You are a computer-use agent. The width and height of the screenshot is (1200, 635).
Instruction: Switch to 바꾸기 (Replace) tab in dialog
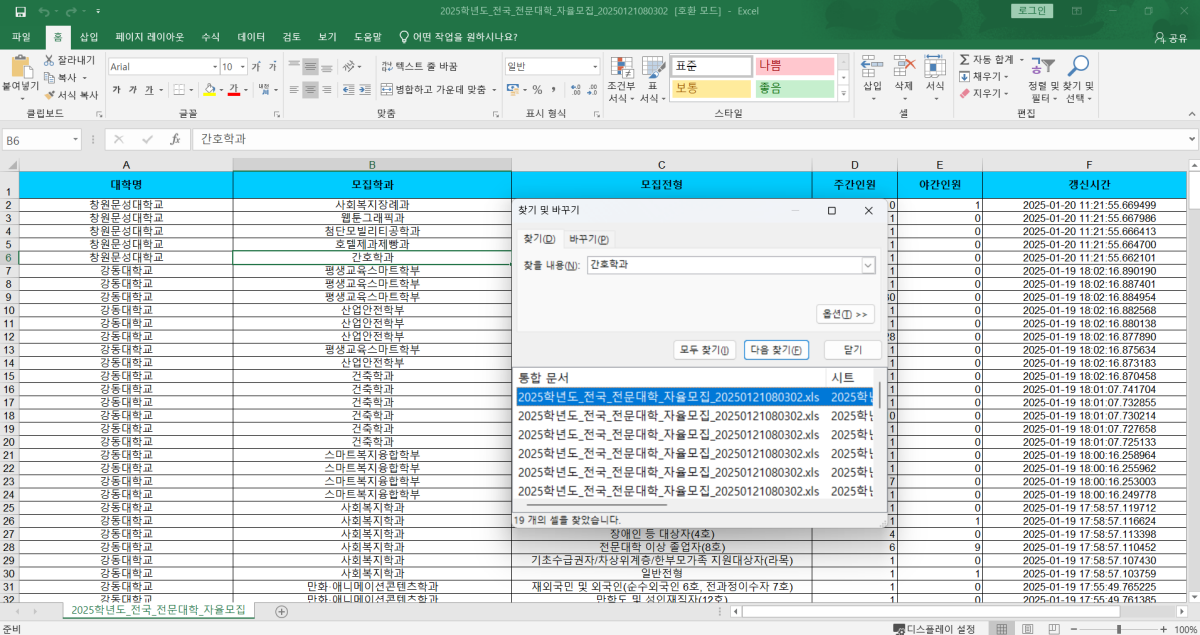(589, 239)
